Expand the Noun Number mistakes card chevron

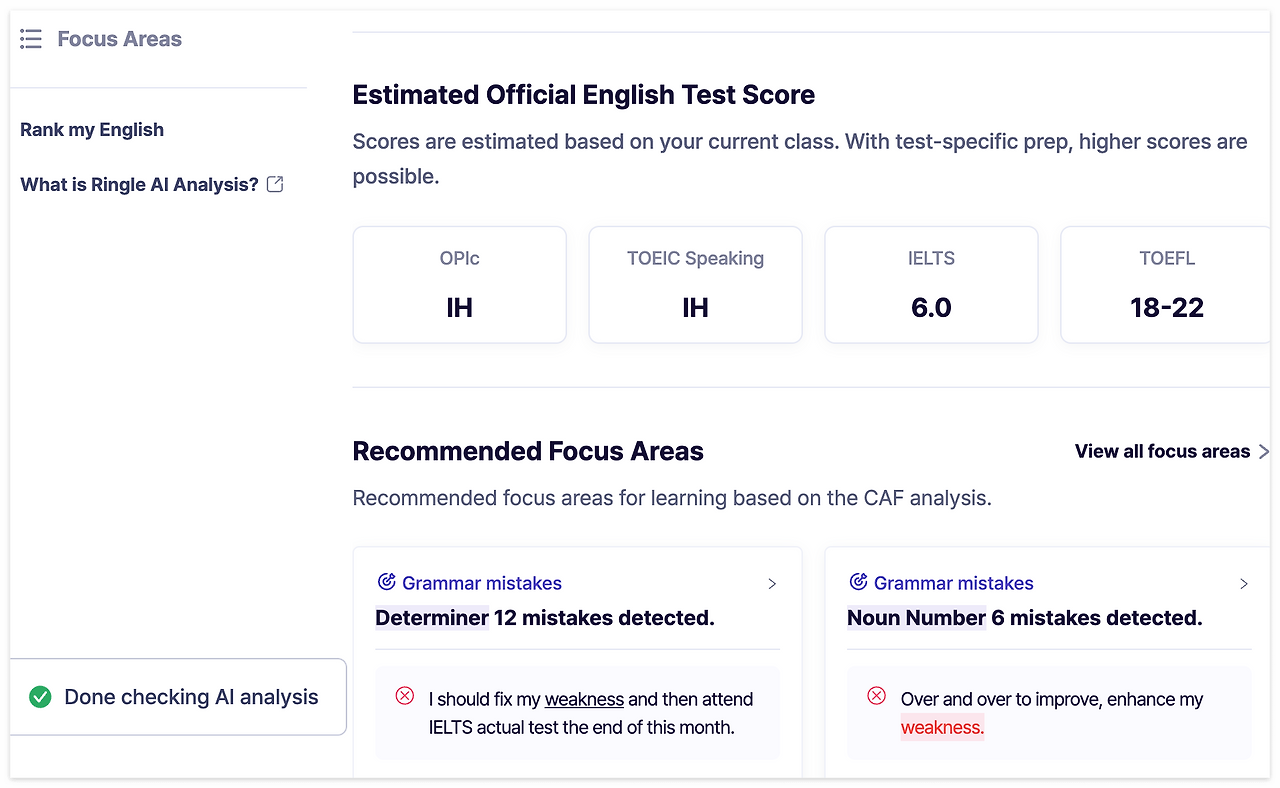1244,584
